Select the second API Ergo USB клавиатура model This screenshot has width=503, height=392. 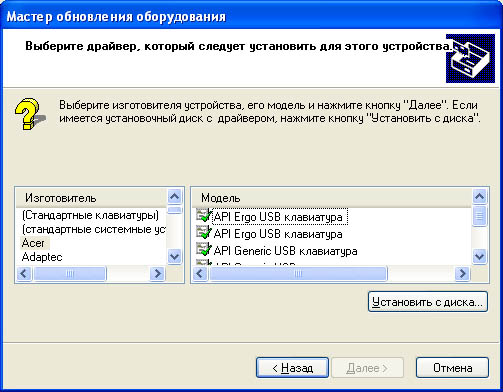tap(278, 234)
